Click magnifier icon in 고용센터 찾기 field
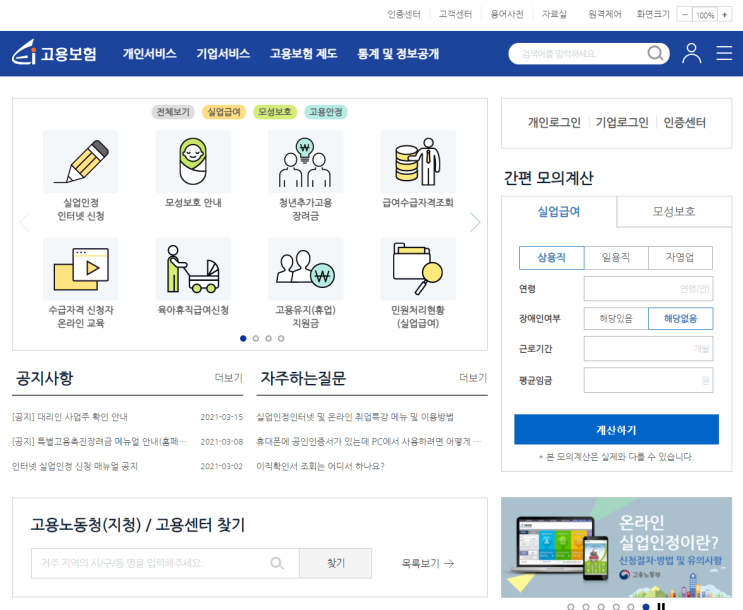 pos(277,563)
